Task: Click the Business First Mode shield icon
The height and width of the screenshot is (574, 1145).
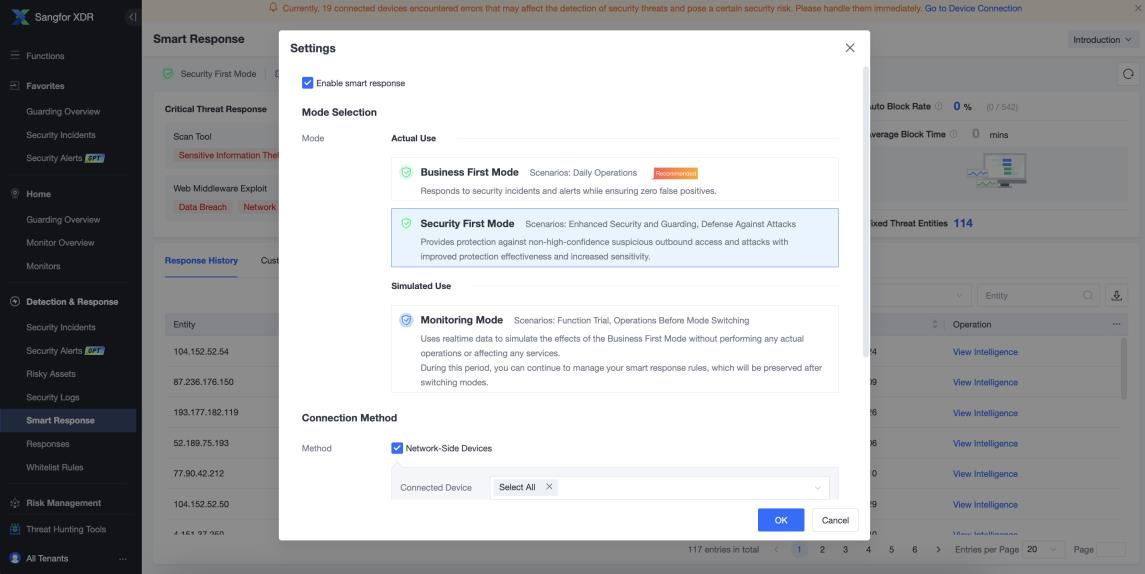Action: pyautogui.click(x=407, y=172)
